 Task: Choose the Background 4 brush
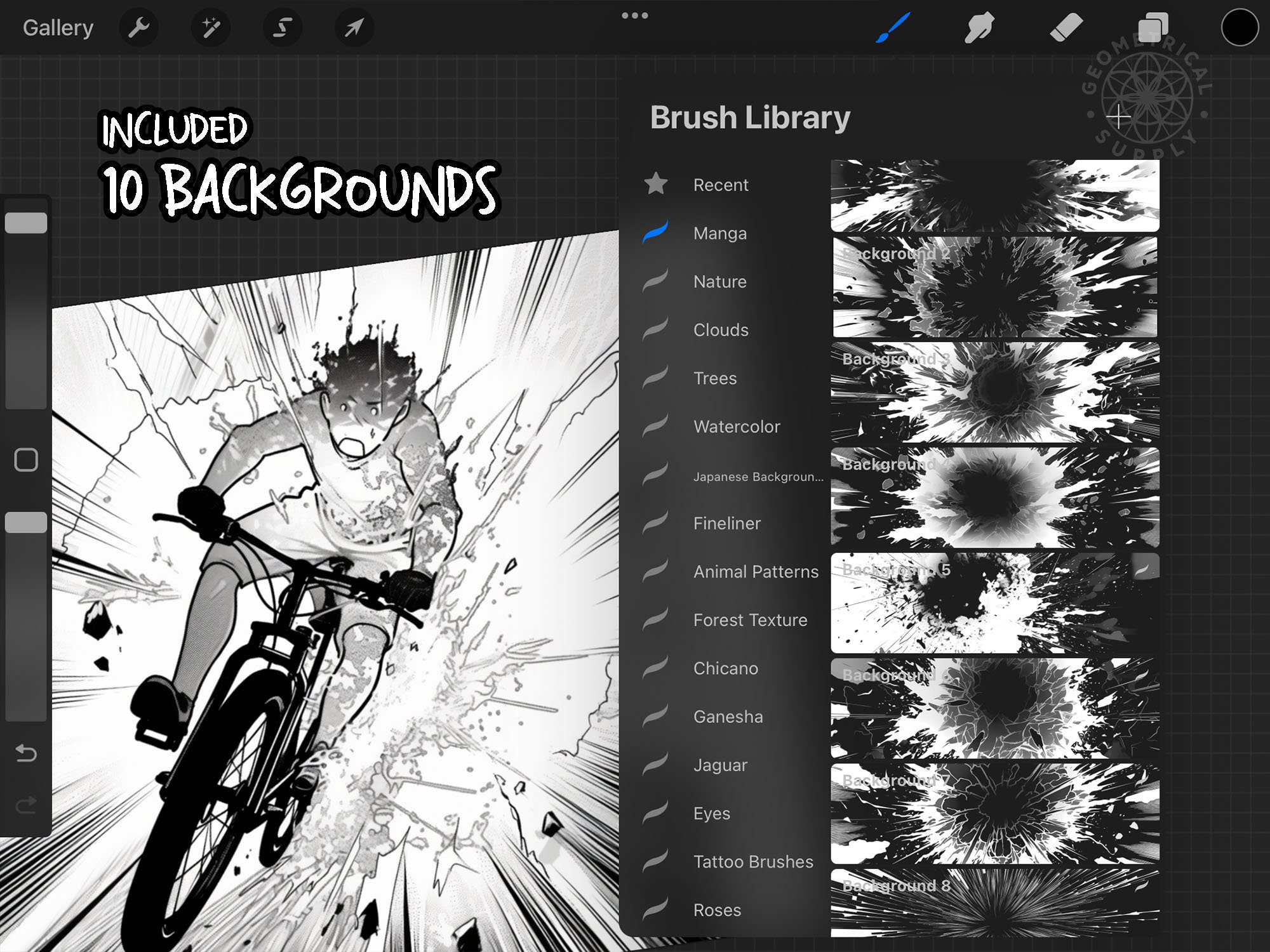pyautogui.click(x=995, y=498)
